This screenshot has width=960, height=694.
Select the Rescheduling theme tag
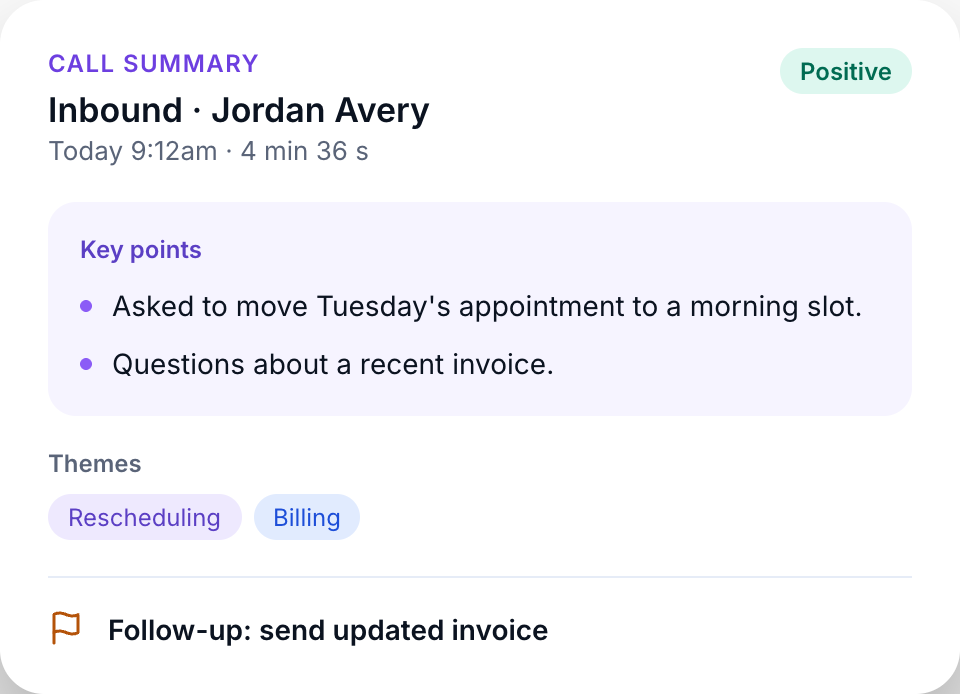[x=144, y=517]
